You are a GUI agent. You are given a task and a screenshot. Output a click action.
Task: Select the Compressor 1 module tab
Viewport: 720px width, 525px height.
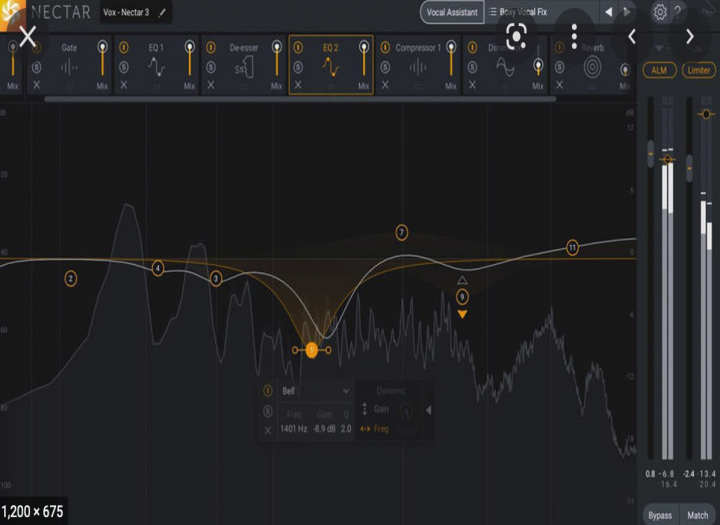[x=418, y=64]
